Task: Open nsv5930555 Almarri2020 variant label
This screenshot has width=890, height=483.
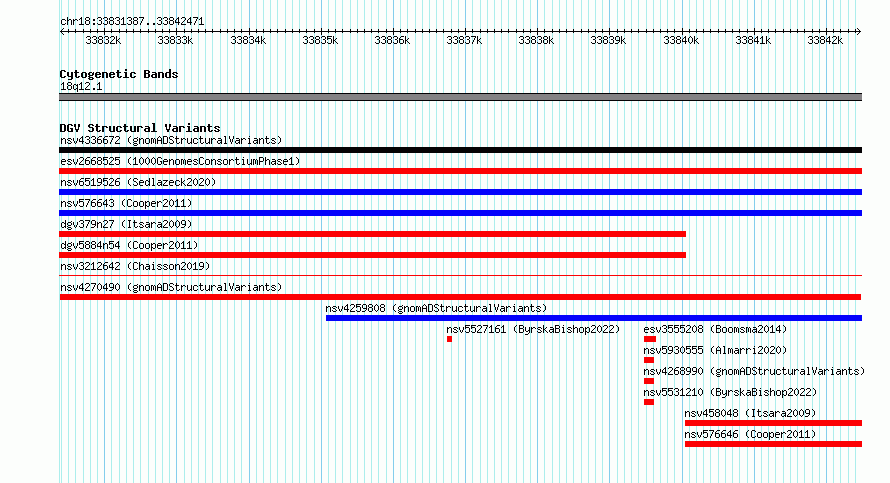Action: (x=715, y=350)
